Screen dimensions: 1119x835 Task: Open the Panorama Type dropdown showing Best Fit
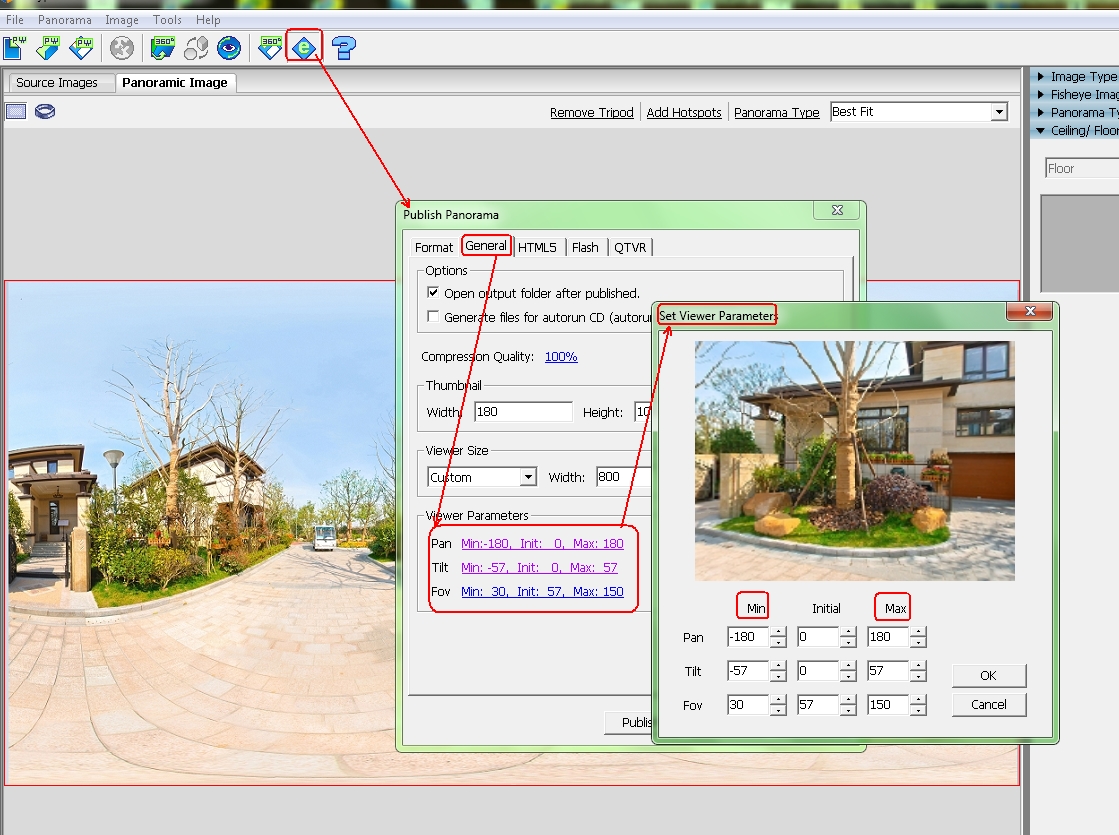[998, 112]
